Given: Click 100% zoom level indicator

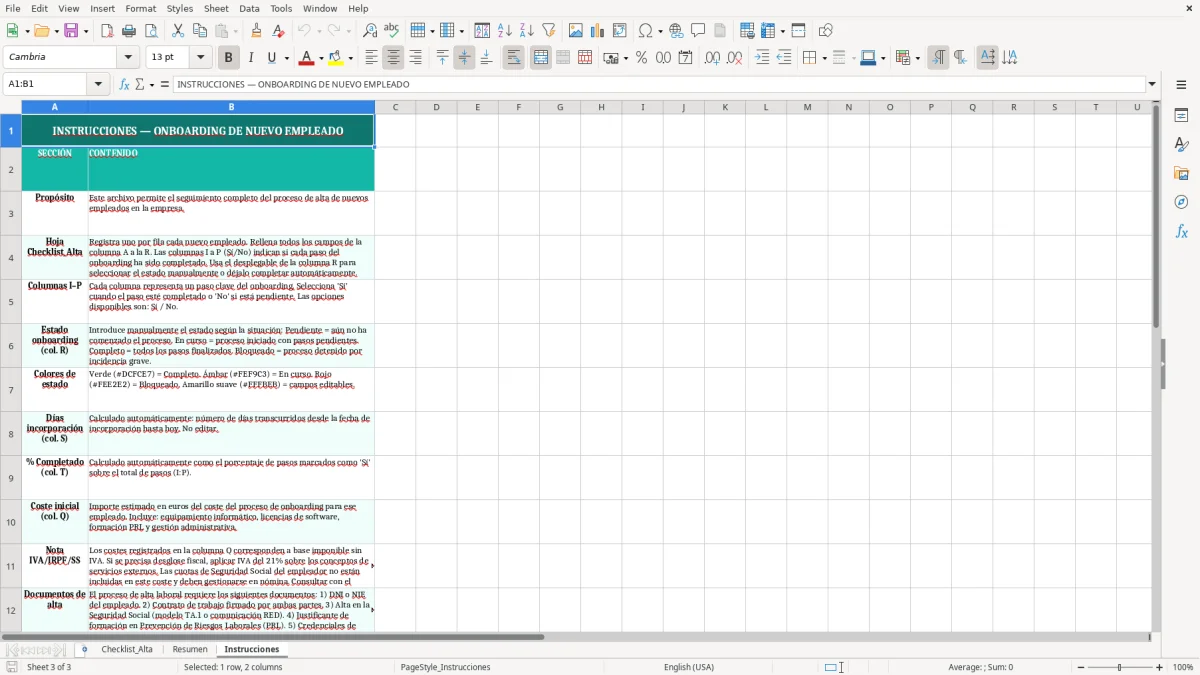Looking at the screenshot, I should [x=1183, y=667].
